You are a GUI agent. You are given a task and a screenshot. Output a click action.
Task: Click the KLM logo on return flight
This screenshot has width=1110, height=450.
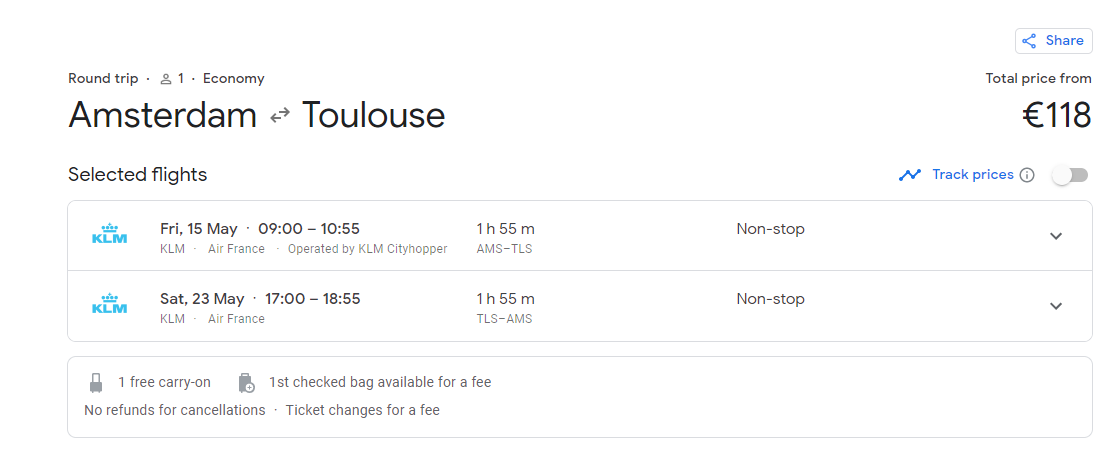pos(109,305)
